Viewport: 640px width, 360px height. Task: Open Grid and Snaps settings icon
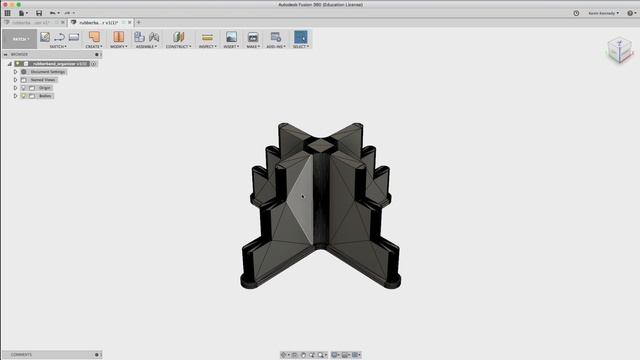point(345,355)
